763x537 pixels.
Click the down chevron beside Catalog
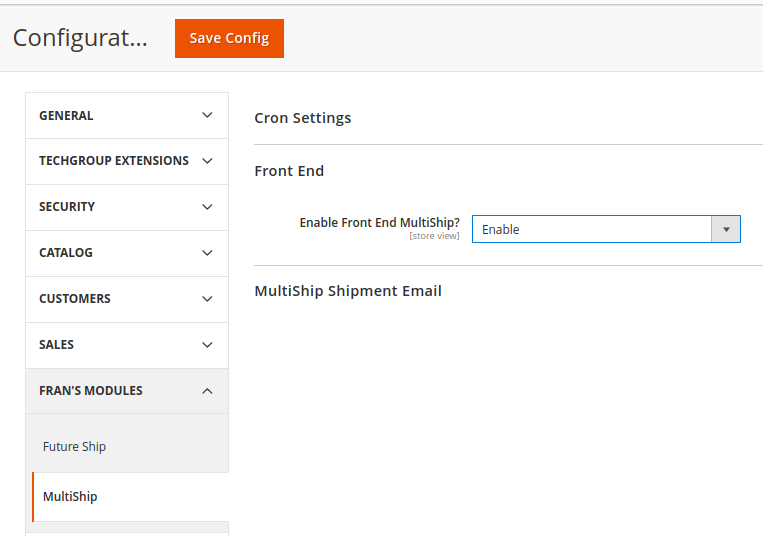207,253
